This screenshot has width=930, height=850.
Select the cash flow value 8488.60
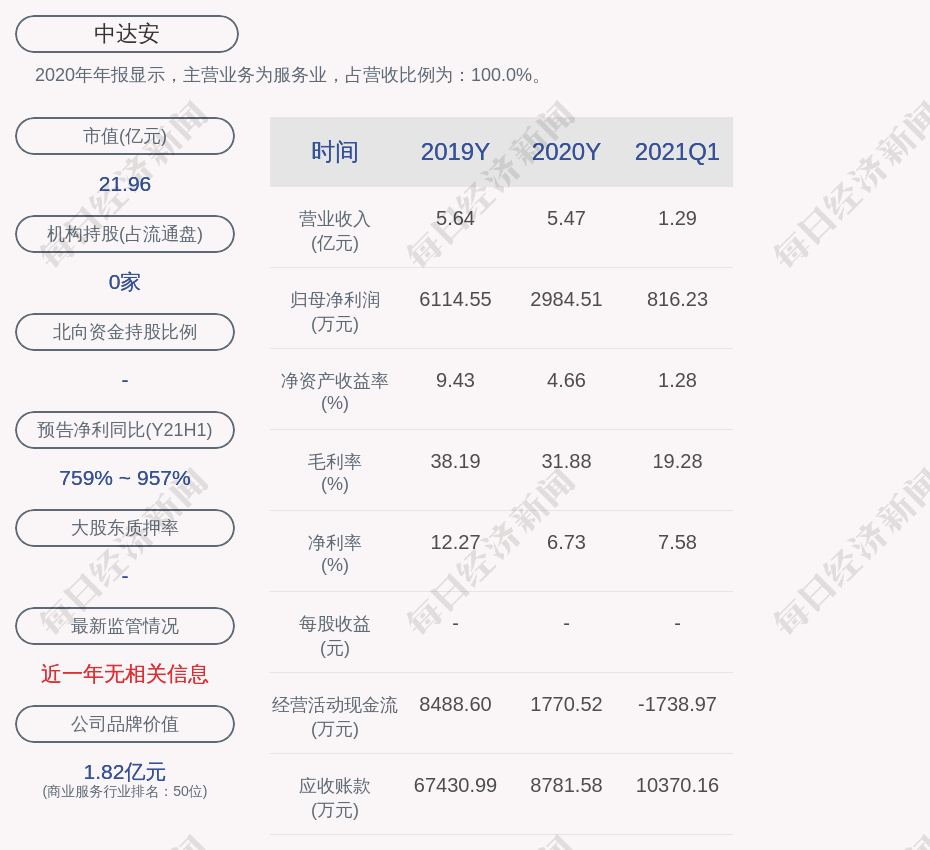[x=455, y=705]
